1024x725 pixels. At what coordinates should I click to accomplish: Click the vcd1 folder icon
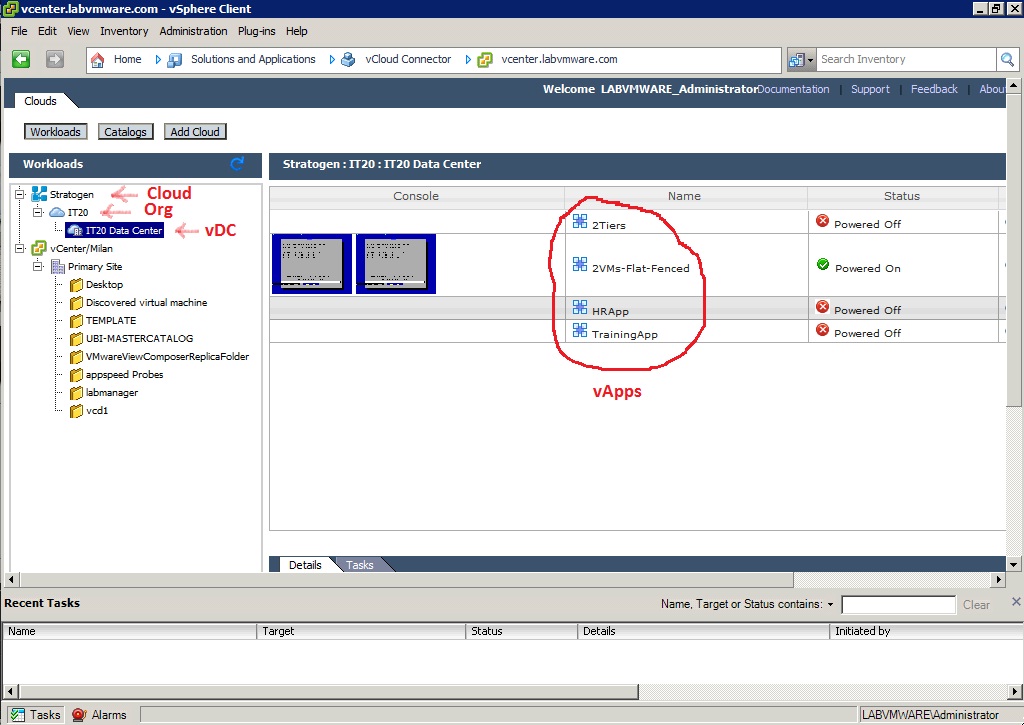[x=76, y=411]
